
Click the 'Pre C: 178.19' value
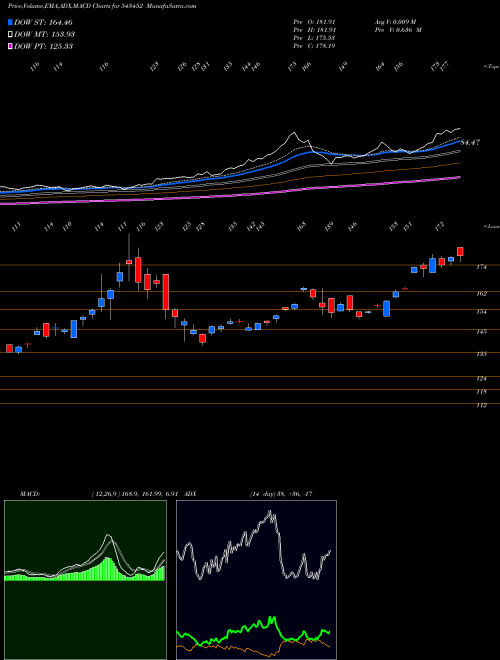[314, 46]
